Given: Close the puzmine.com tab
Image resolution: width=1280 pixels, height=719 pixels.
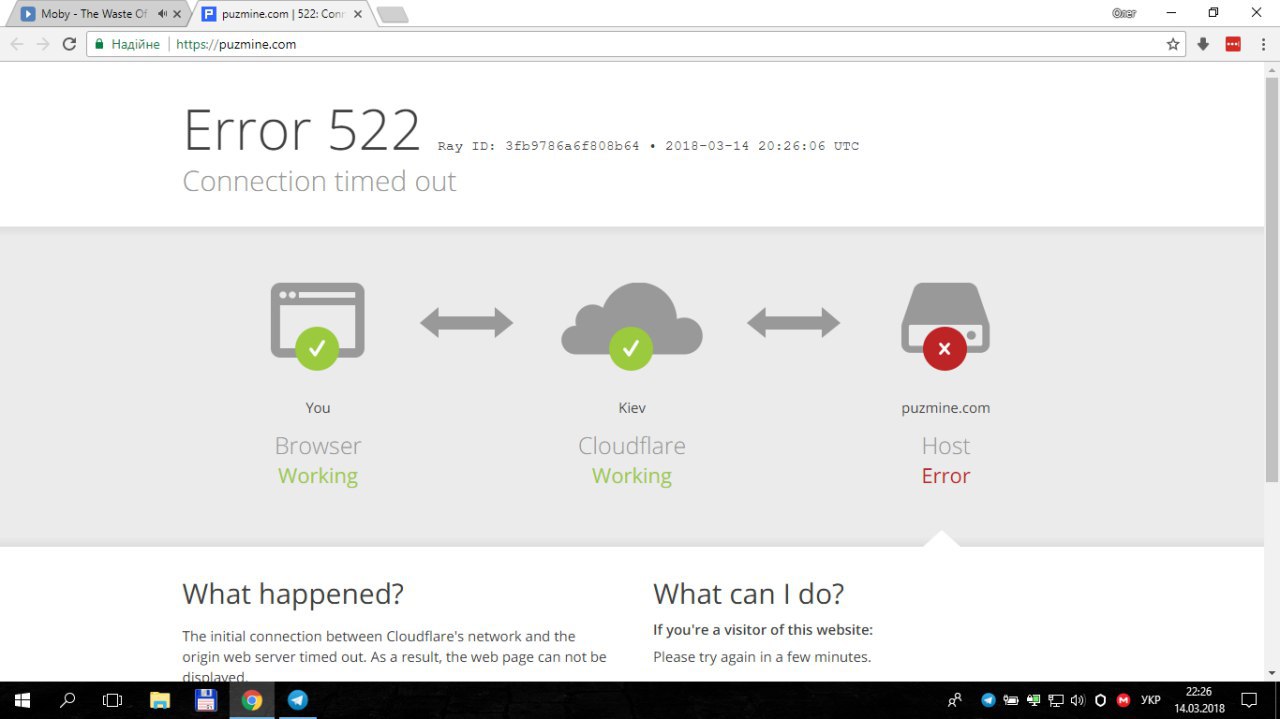Looking at the screenshot, I should (x=358, y=14).
